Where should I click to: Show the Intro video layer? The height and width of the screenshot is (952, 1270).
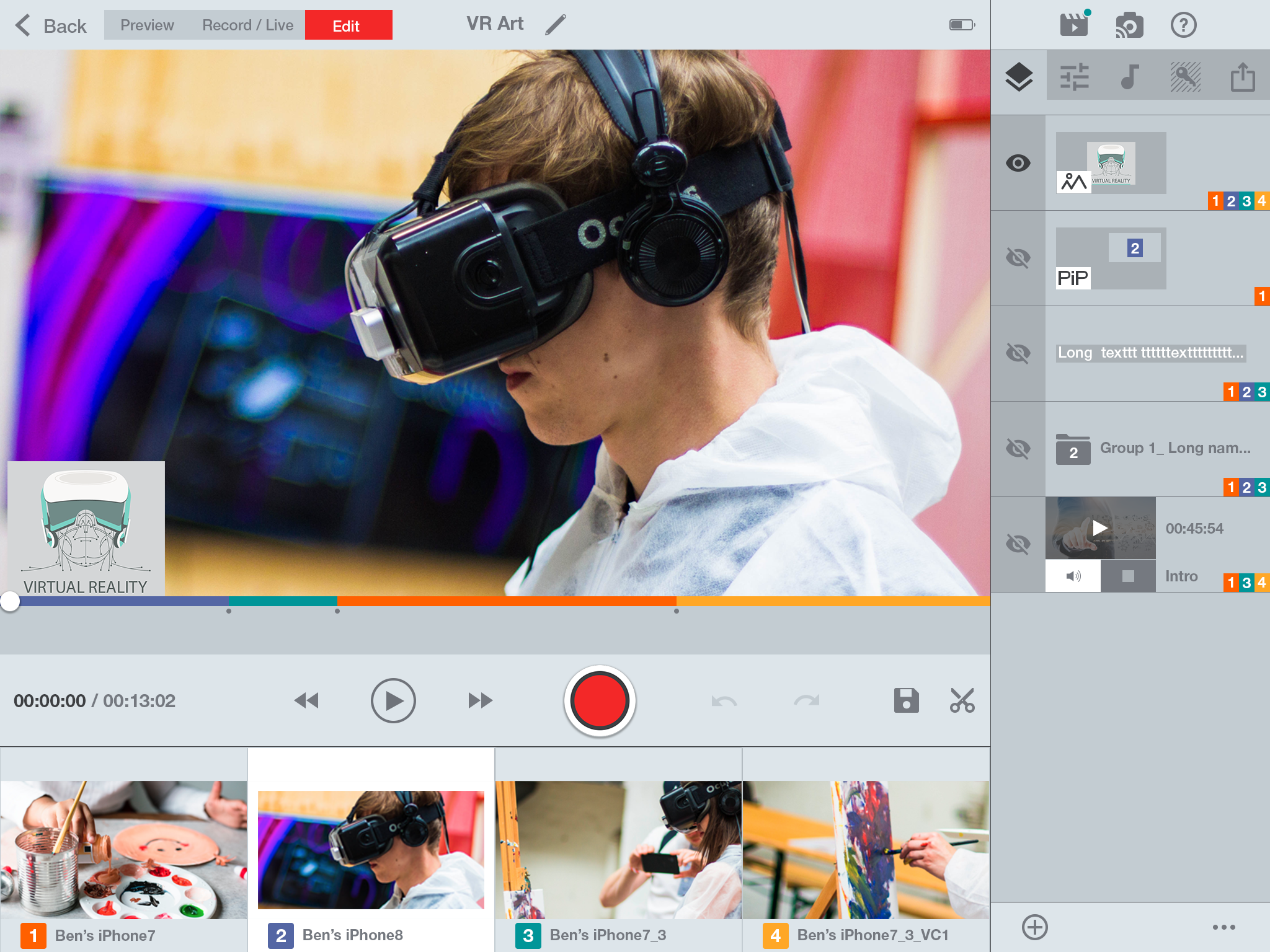(x=1018, y=544)
